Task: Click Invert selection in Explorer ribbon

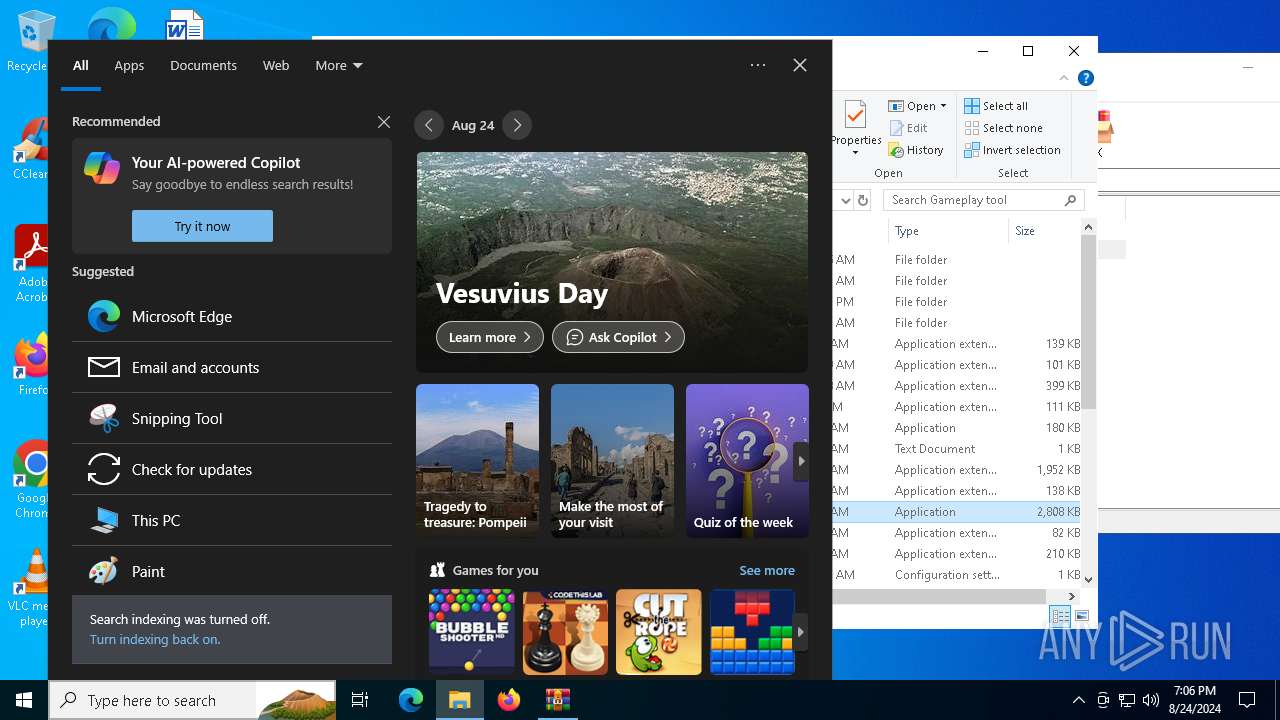Action: tap(1012, 150)
